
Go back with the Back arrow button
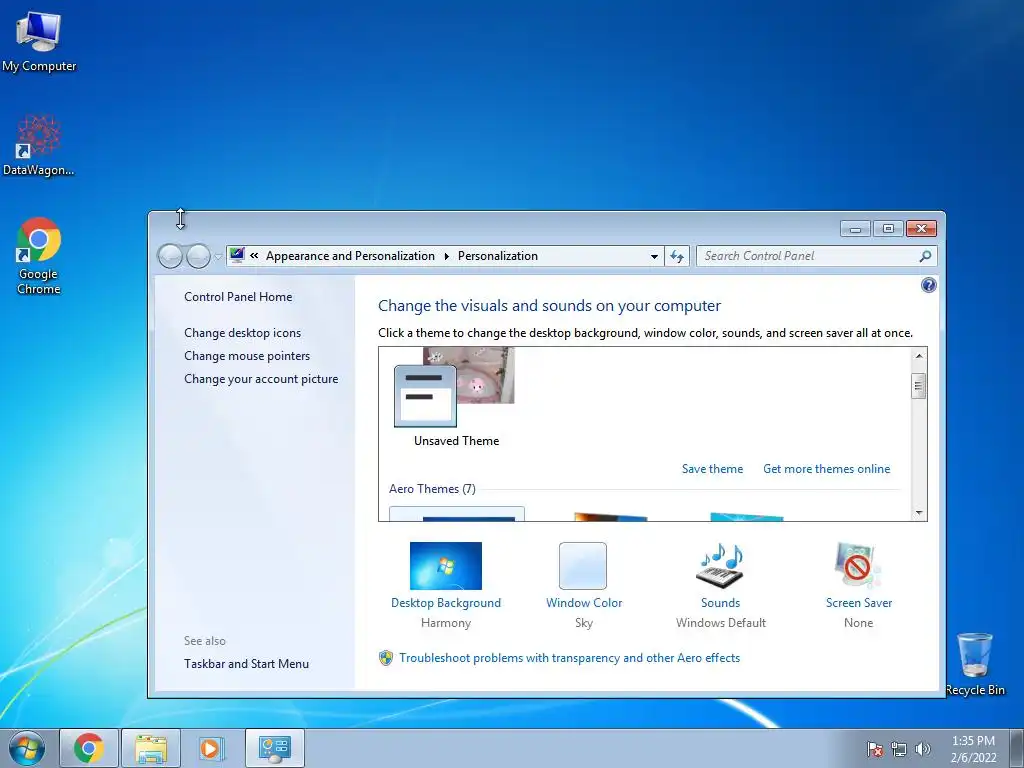[170, 256]
